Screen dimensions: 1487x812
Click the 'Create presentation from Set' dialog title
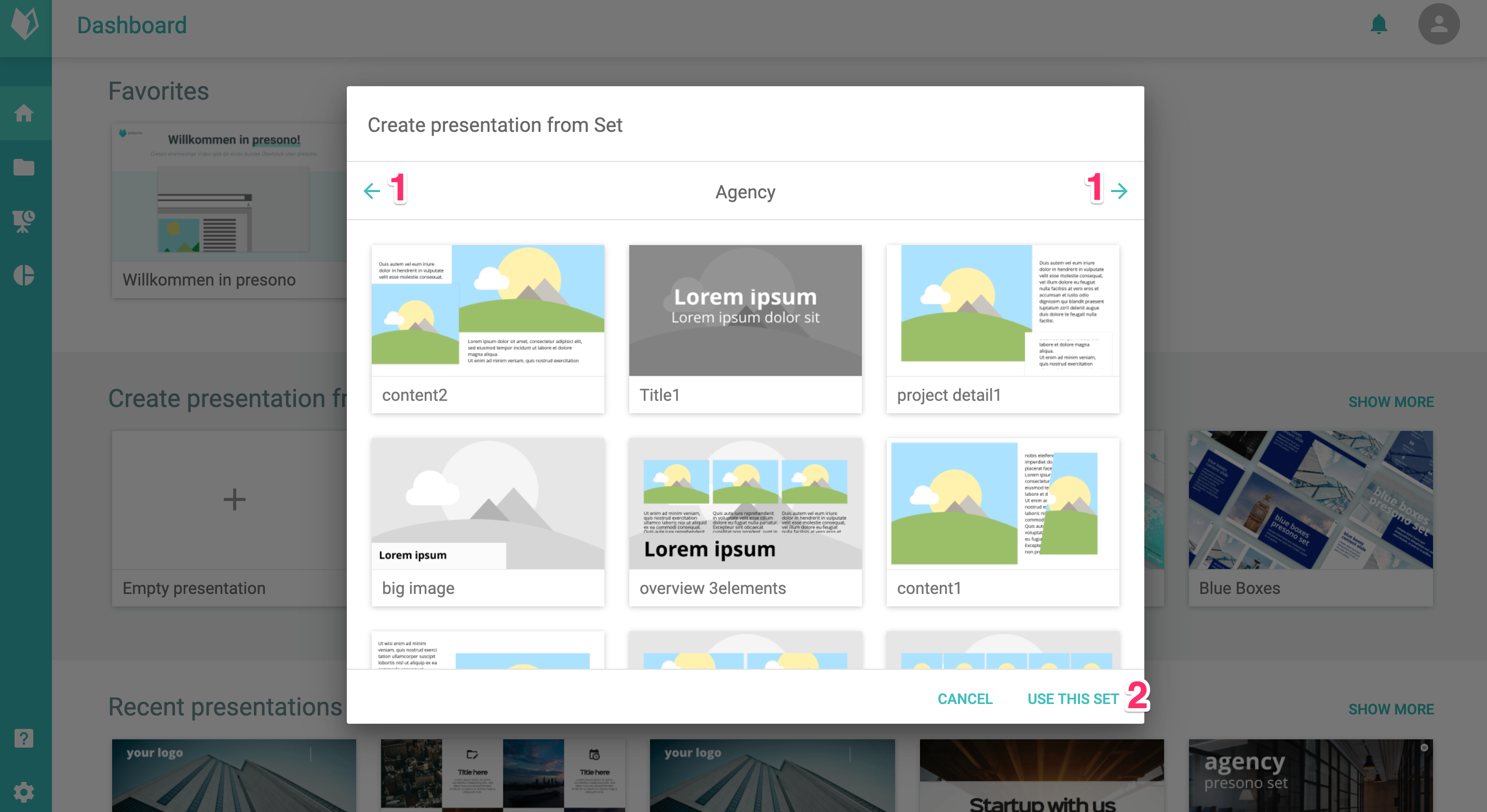[495, 125]
